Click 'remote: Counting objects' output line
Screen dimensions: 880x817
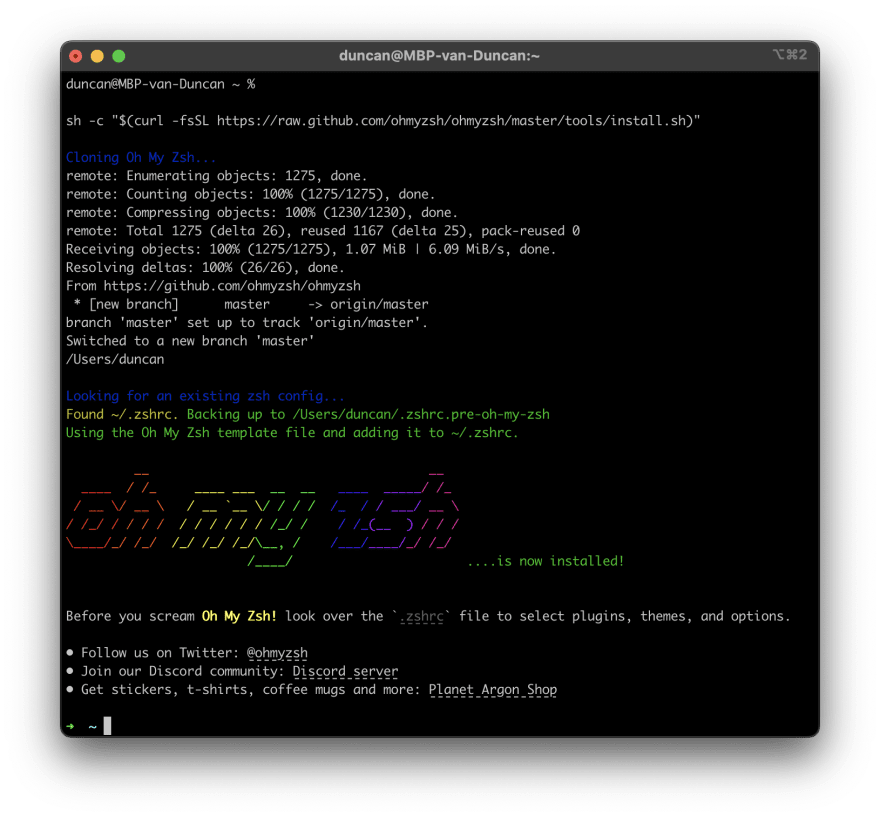[x=250, y=194]
